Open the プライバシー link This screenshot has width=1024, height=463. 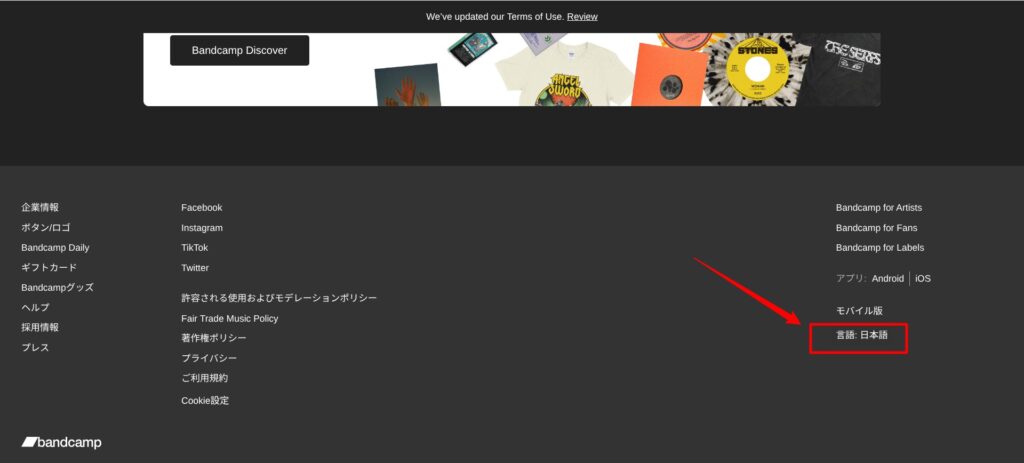[x=209, y=359]
